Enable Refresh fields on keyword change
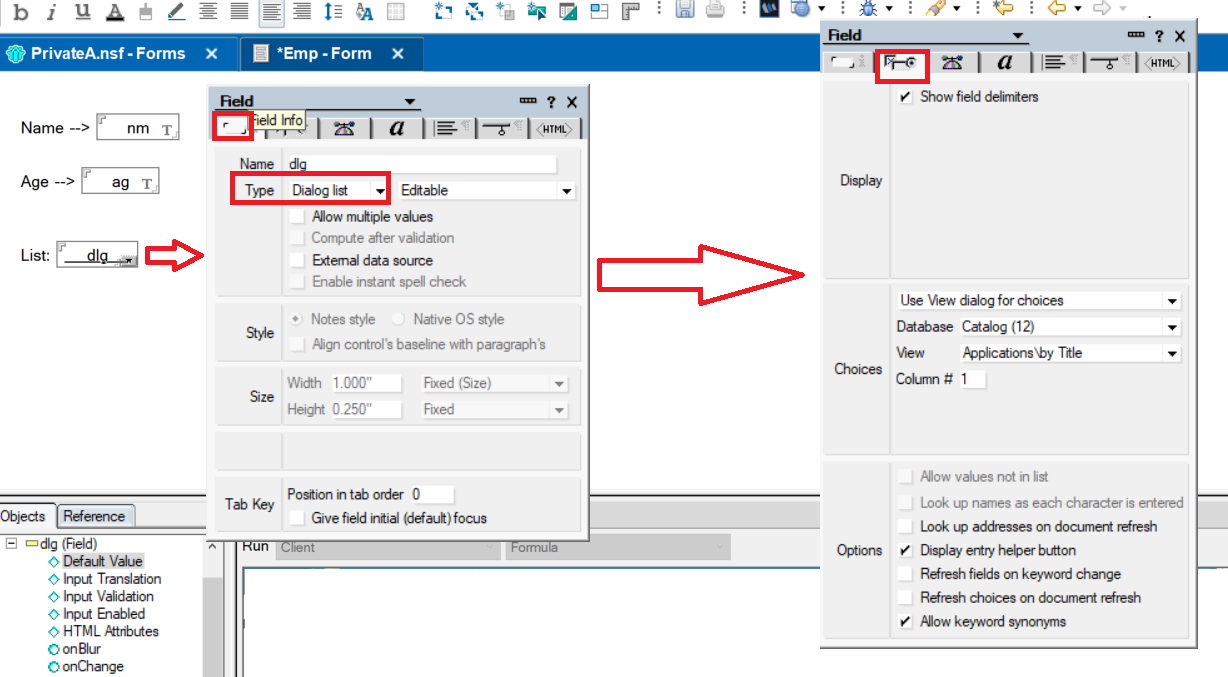 pos(906,574)
